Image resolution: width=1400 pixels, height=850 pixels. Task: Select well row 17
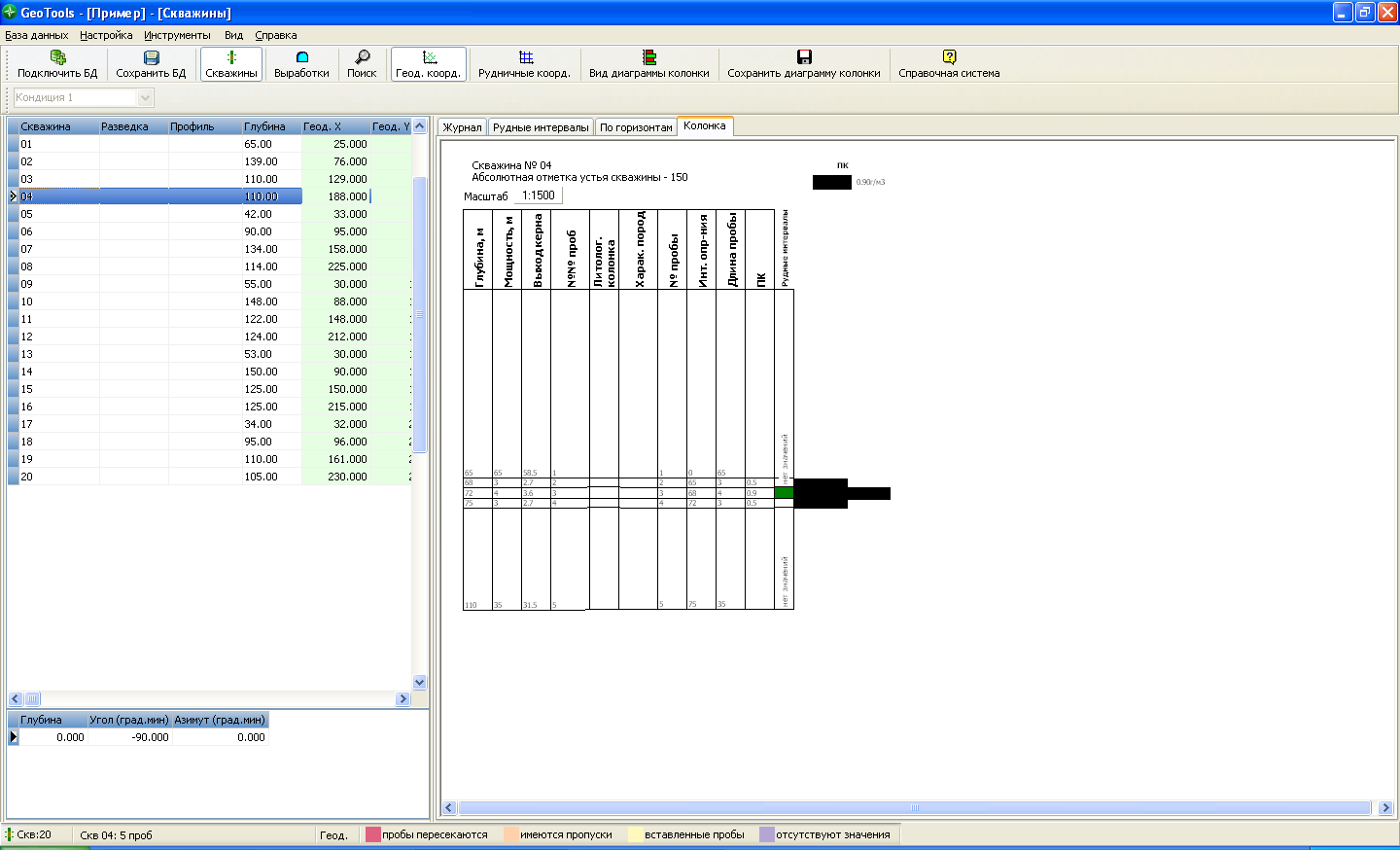click(x=209, y=424)
